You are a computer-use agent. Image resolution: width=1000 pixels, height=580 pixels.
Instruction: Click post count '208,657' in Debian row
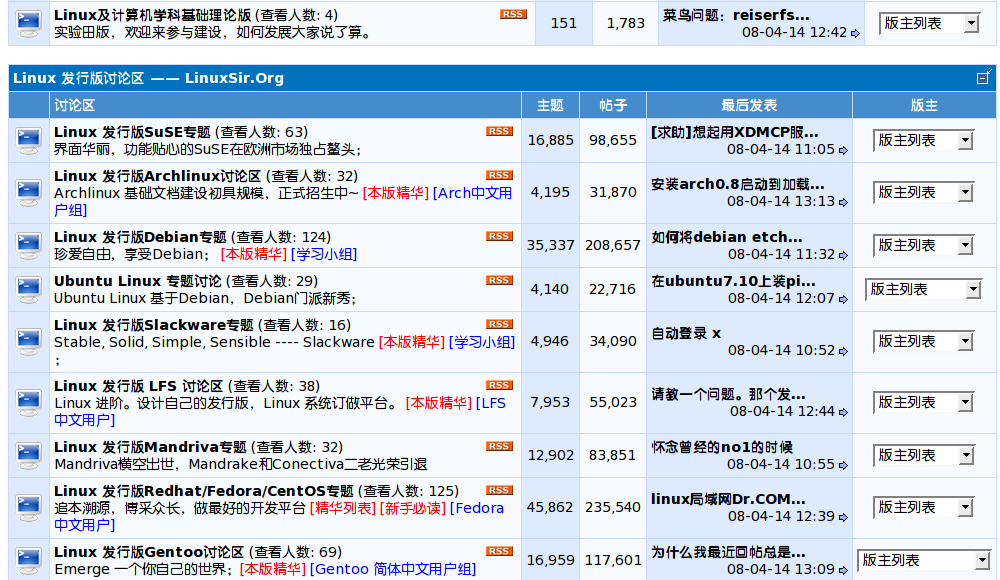click(613, 245)
